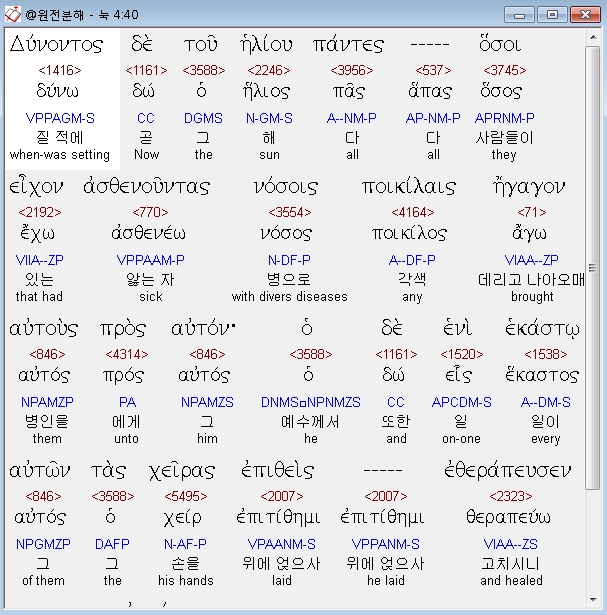Click the Korean gloss 예수께서
Screen dimensions: 607x615
310,422
